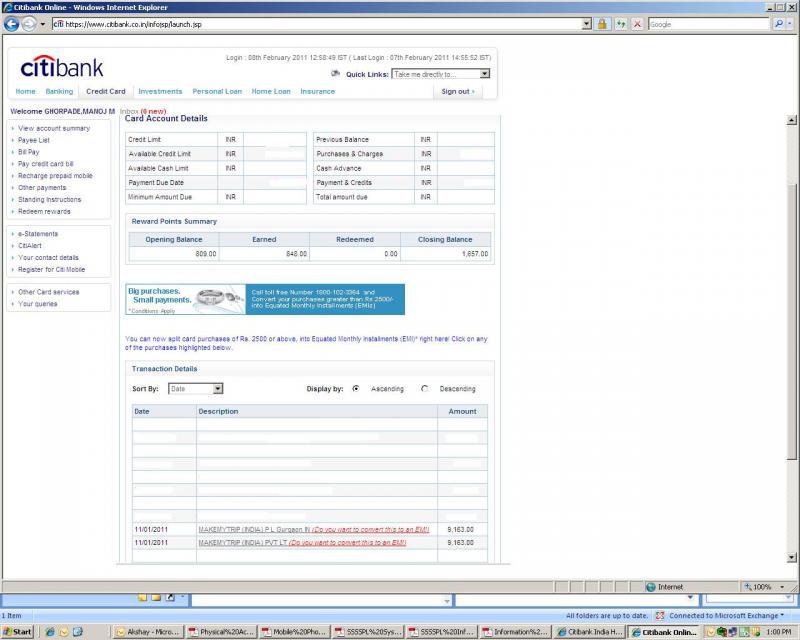Click the page scrollbar up arrow
800x640 pixels.
[791, 120]
